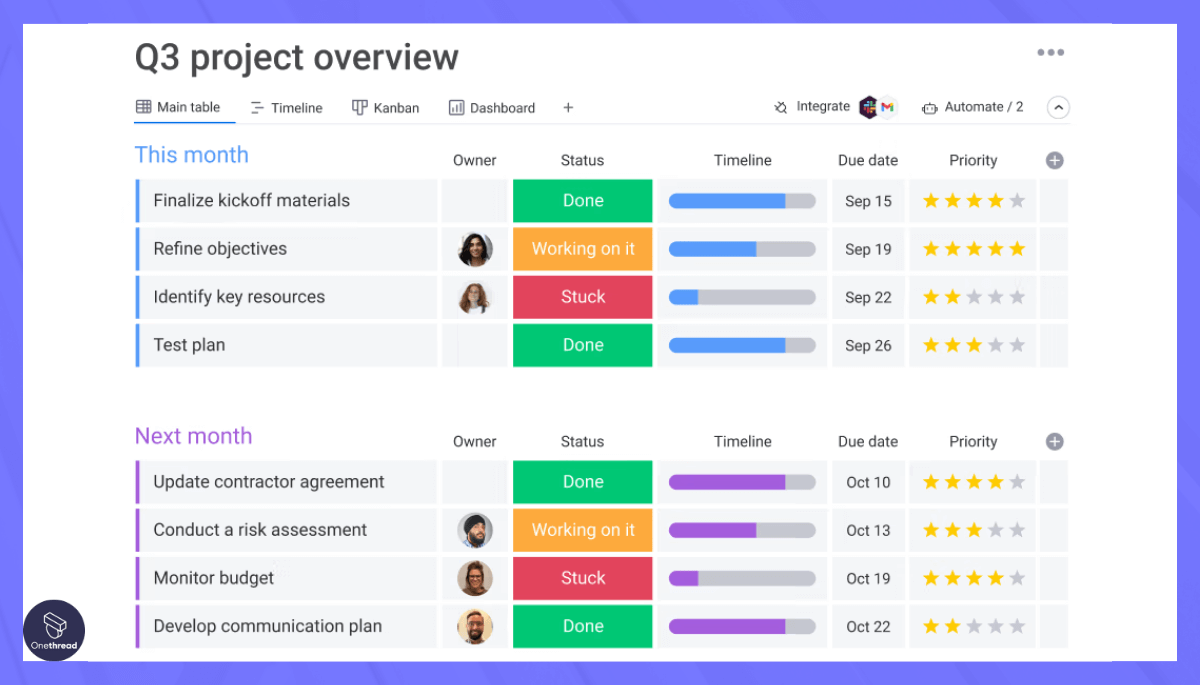Click the Gmail integration icon
This screenshot has width=1200, height=685.
click(x=886, y=106)
